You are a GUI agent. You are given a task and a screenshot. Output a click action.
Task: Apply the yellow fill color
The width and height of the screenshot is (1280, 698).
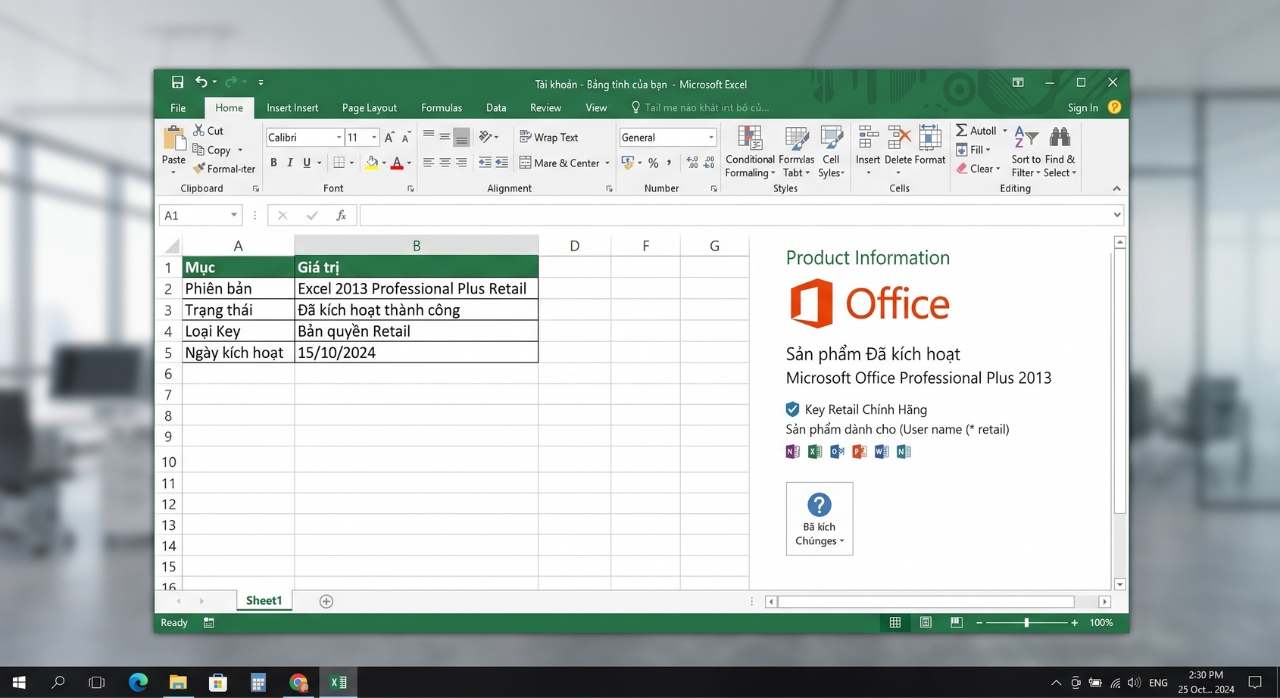pyautogui.click(x=372, y=163)
